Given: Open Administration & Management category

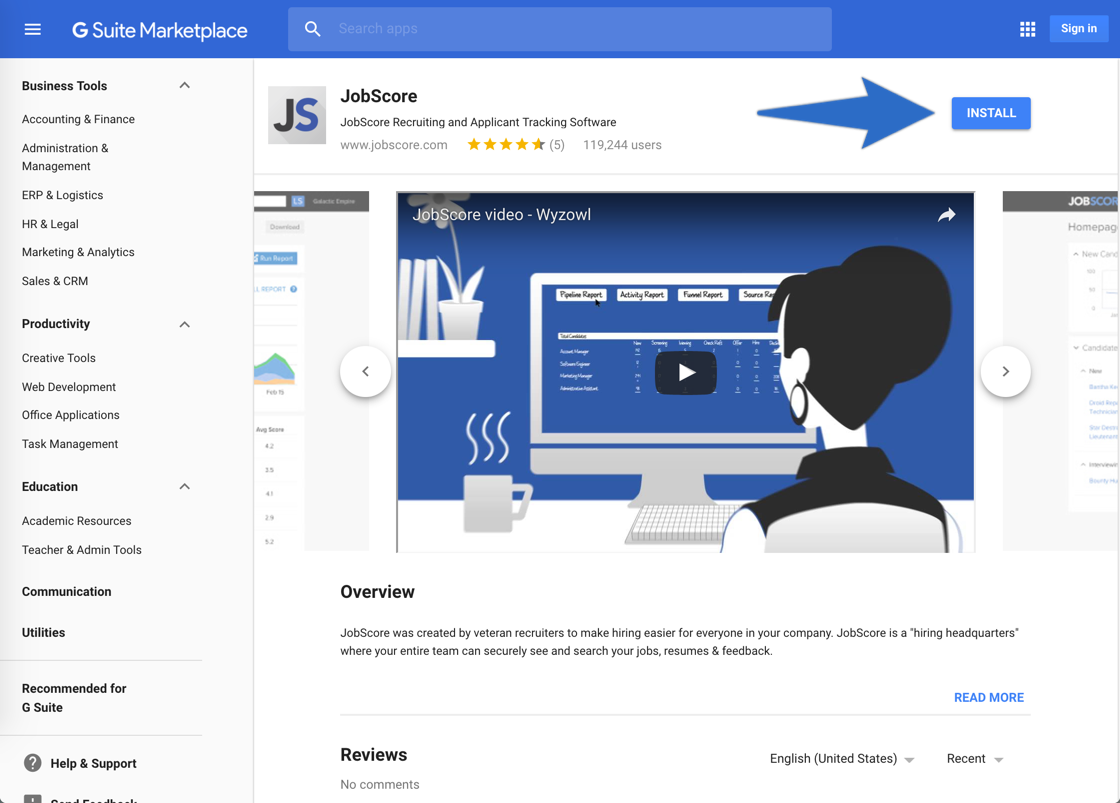Looking at the screenshot, I should [65, 157].
